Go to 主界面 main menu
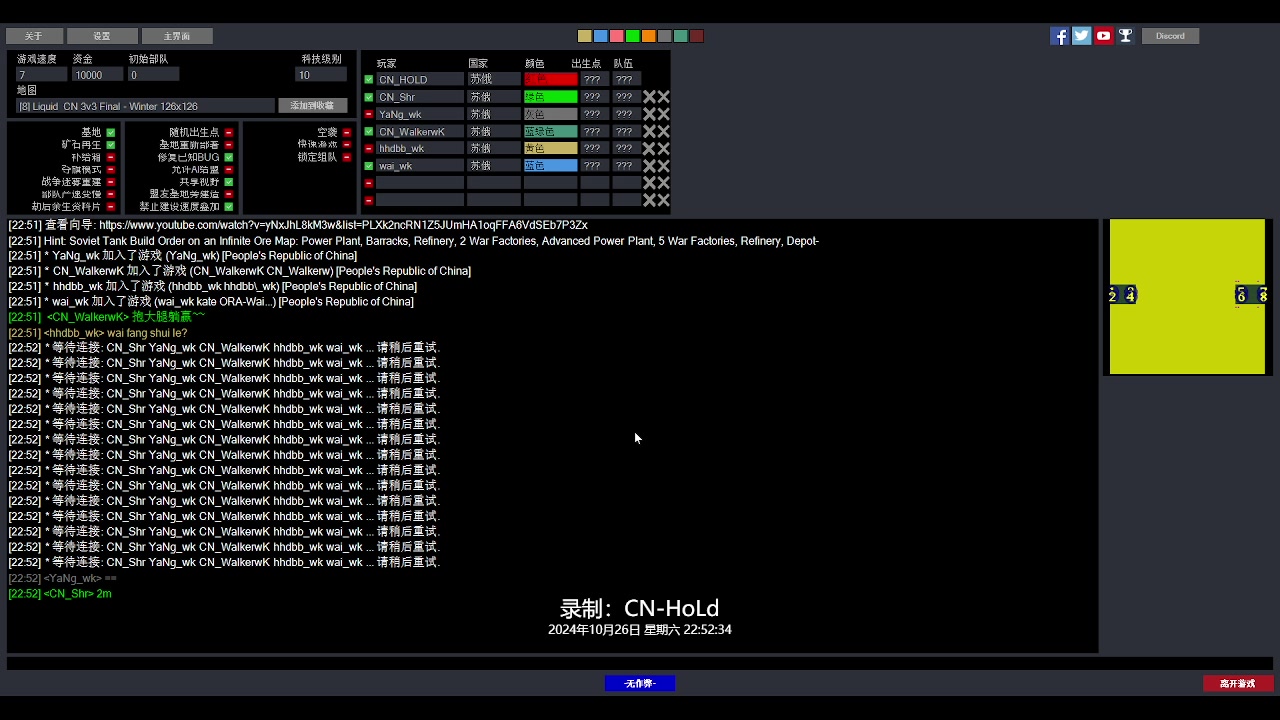Image resolution: width=1280 pixels, height=720 pixels. tap(177, 36)
